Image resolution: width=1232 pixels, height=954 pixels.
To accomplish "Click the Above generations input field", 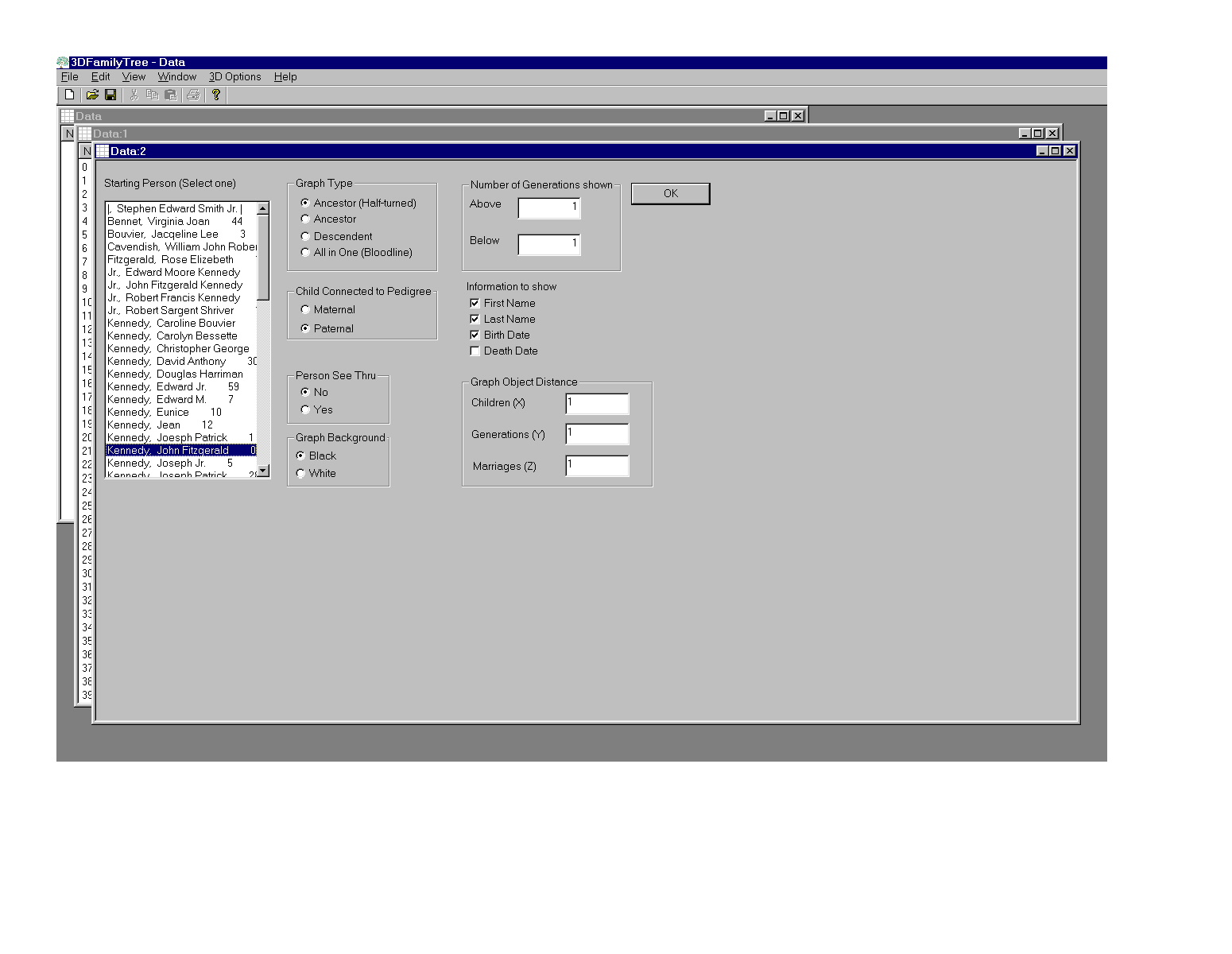I will tap(549, 207).
